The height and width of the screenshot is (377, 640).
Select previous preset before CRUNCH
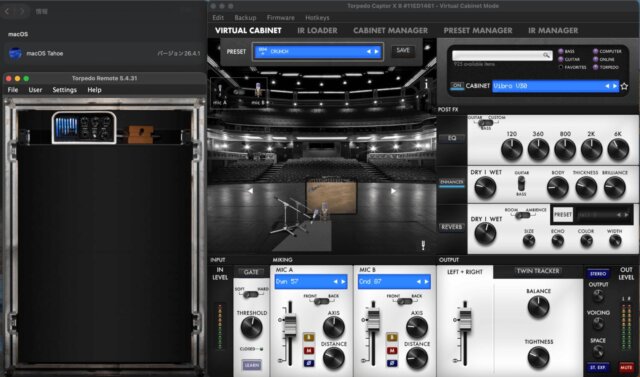point(369,52)
